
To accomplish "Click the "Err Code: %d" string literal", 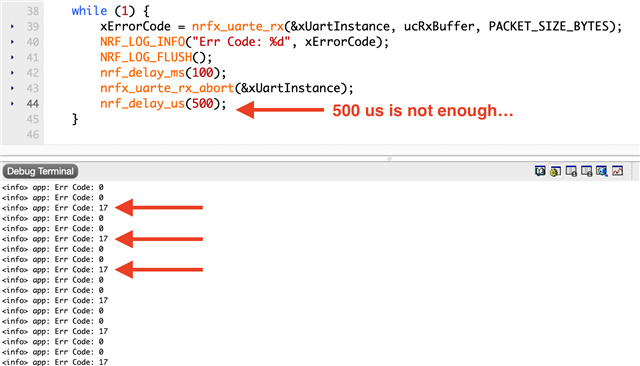I will [241, 42].
